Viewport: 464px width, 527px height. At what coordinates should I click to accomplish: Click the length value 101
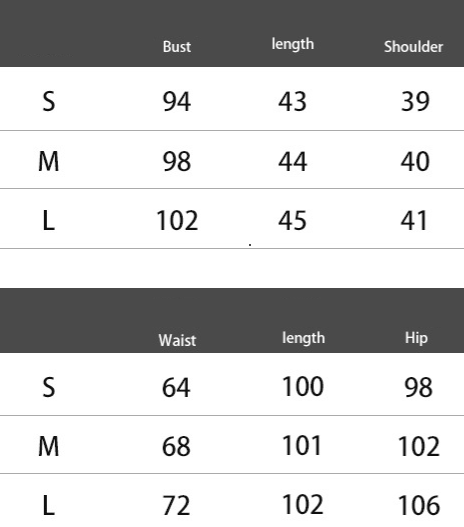302,445
